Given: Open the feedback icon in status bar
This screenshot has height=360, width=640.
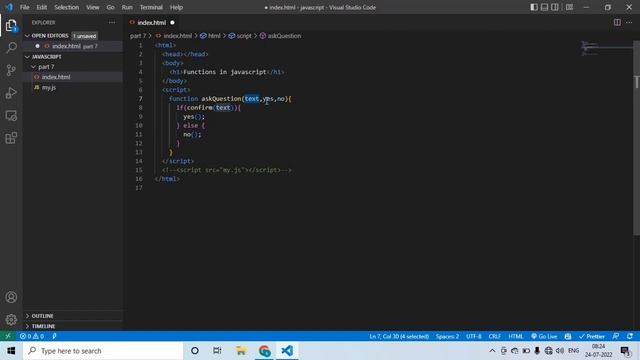Looking at the screenshot, I should point(616,336).
